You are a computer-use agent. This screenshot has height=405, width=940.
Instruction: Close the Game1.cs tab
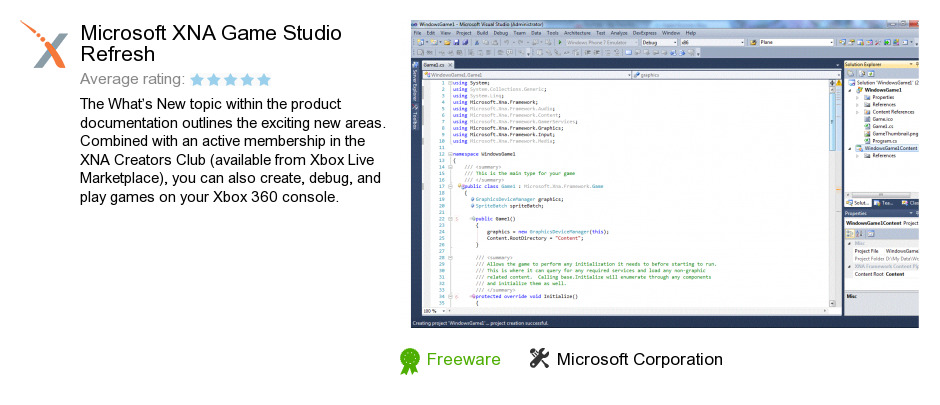(450, 64)
